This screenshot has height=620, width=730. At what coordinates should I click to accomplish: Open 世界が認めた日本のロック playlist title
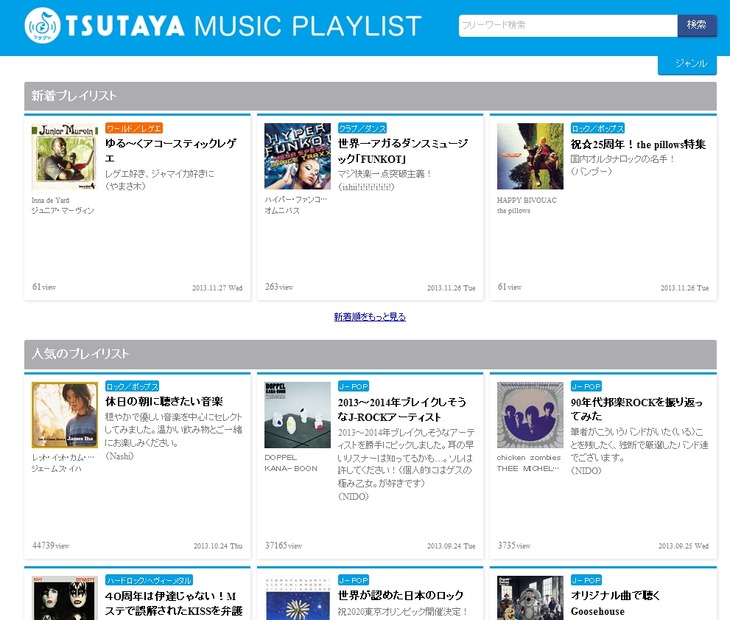tap(400, 595)
